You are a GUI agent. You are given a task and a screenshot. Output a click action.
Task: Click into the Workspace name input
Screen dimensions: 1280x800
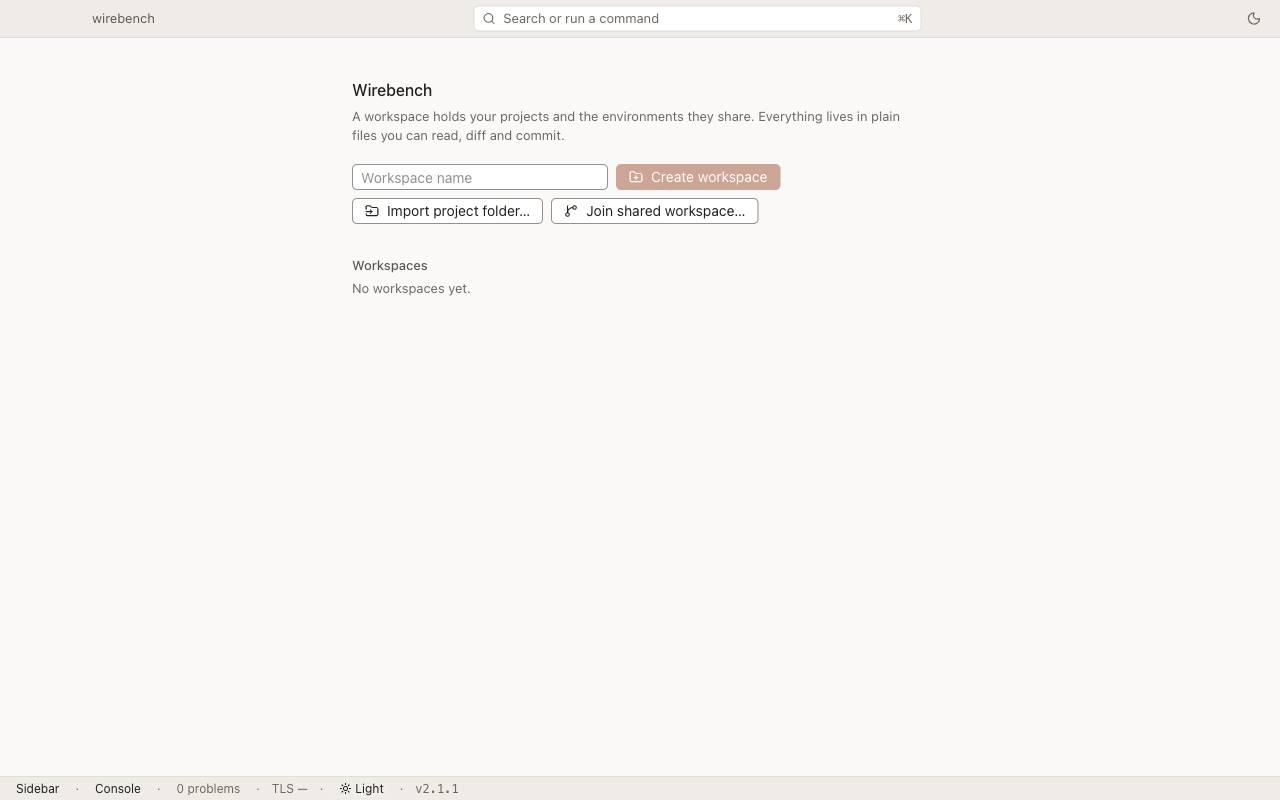[x=480, y=177]
